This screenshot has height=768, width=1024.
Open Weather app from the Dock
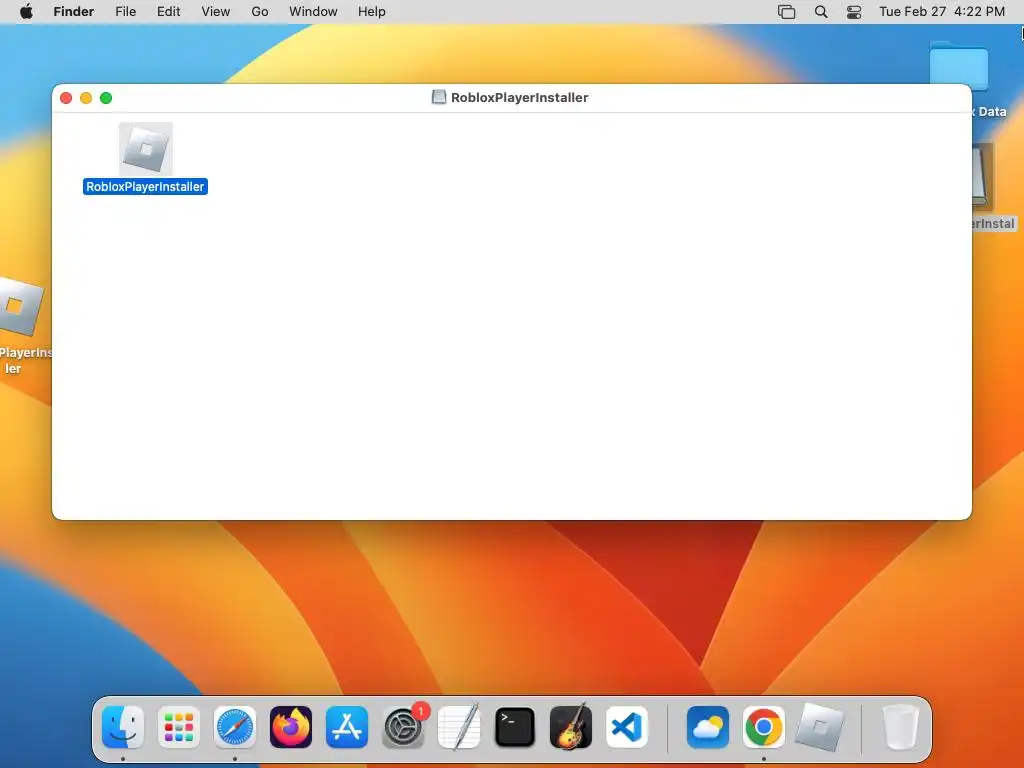pos(708,727)
